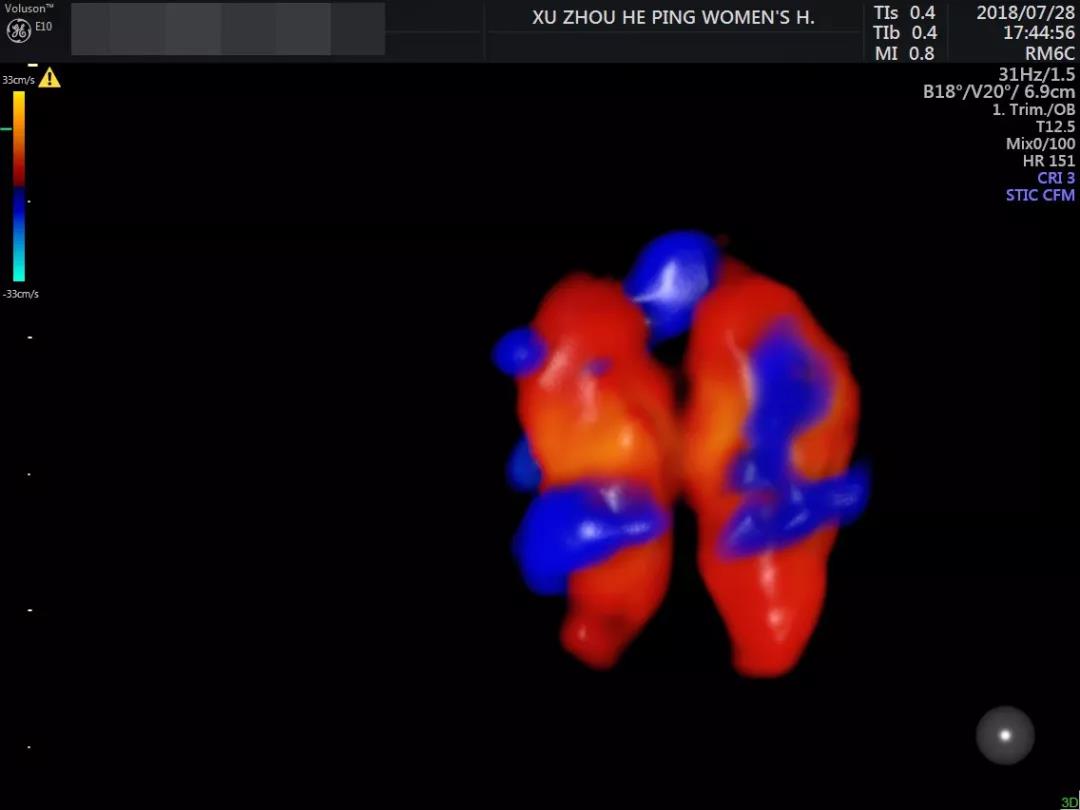This screenshot has width=1080, height=810.
Task: Click the date 2018/07/28 in header
Action: point(1025,13)
